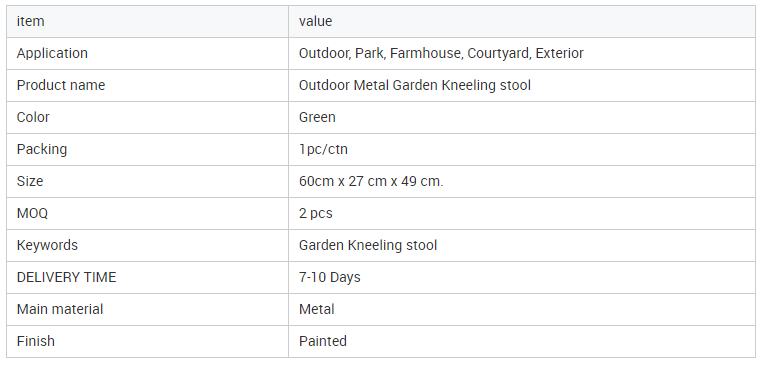
Task: Click the '1pc/ctn' packing value
Action: 323,149
